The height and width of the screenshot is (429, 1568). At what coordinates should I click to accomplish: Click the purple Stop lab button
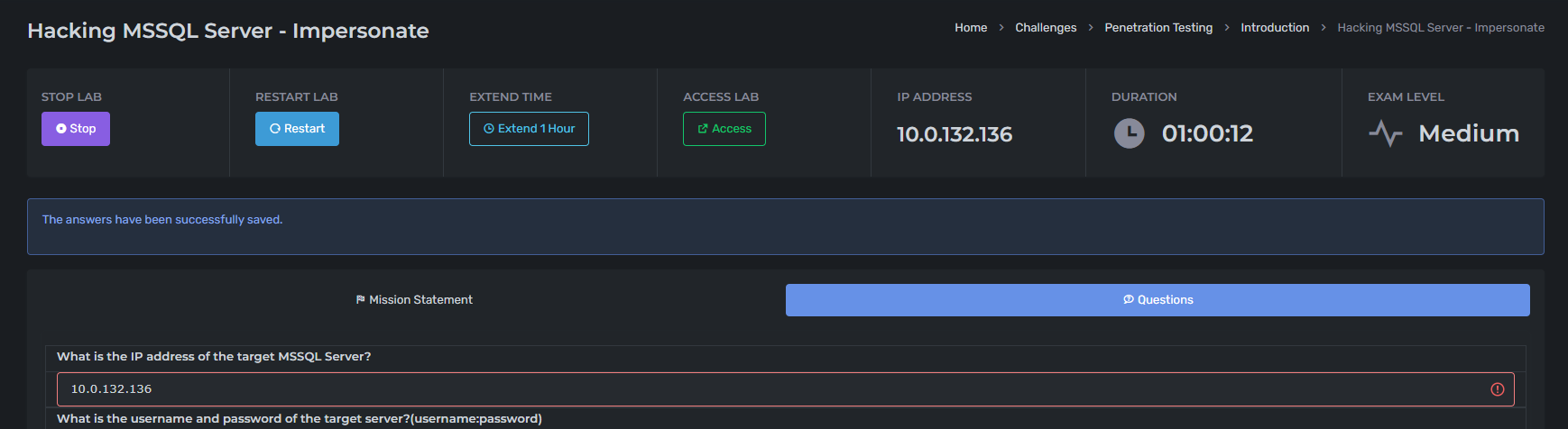(x=76, y=129)
